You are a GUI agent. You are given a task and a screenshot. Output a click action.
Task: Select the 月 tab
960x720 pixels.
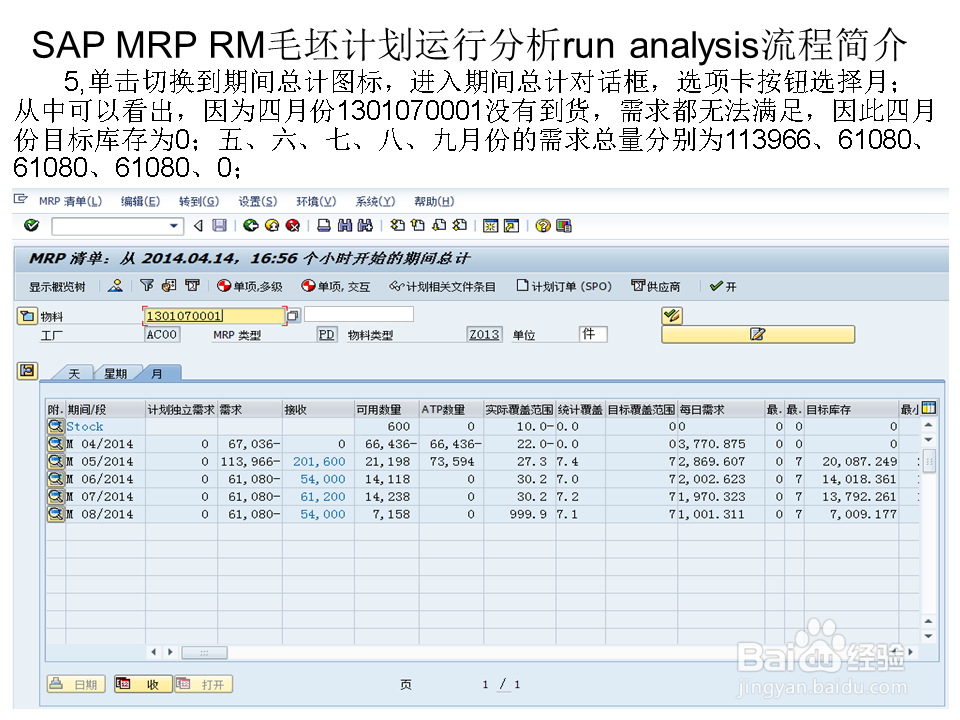click(x=157, y=373)
